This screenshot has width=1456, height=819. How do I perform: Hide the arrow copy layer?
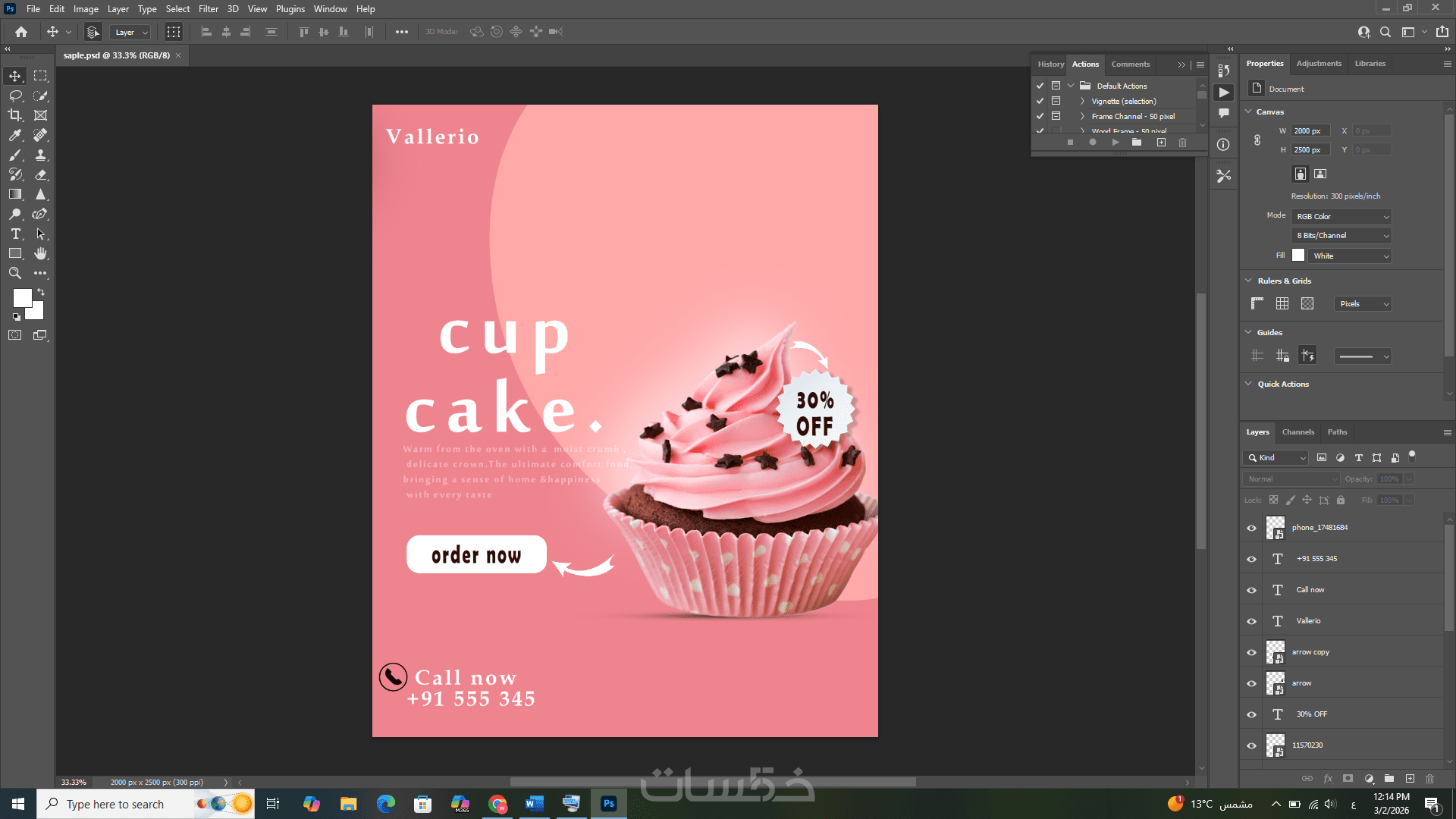click(x=1252, y=652)
